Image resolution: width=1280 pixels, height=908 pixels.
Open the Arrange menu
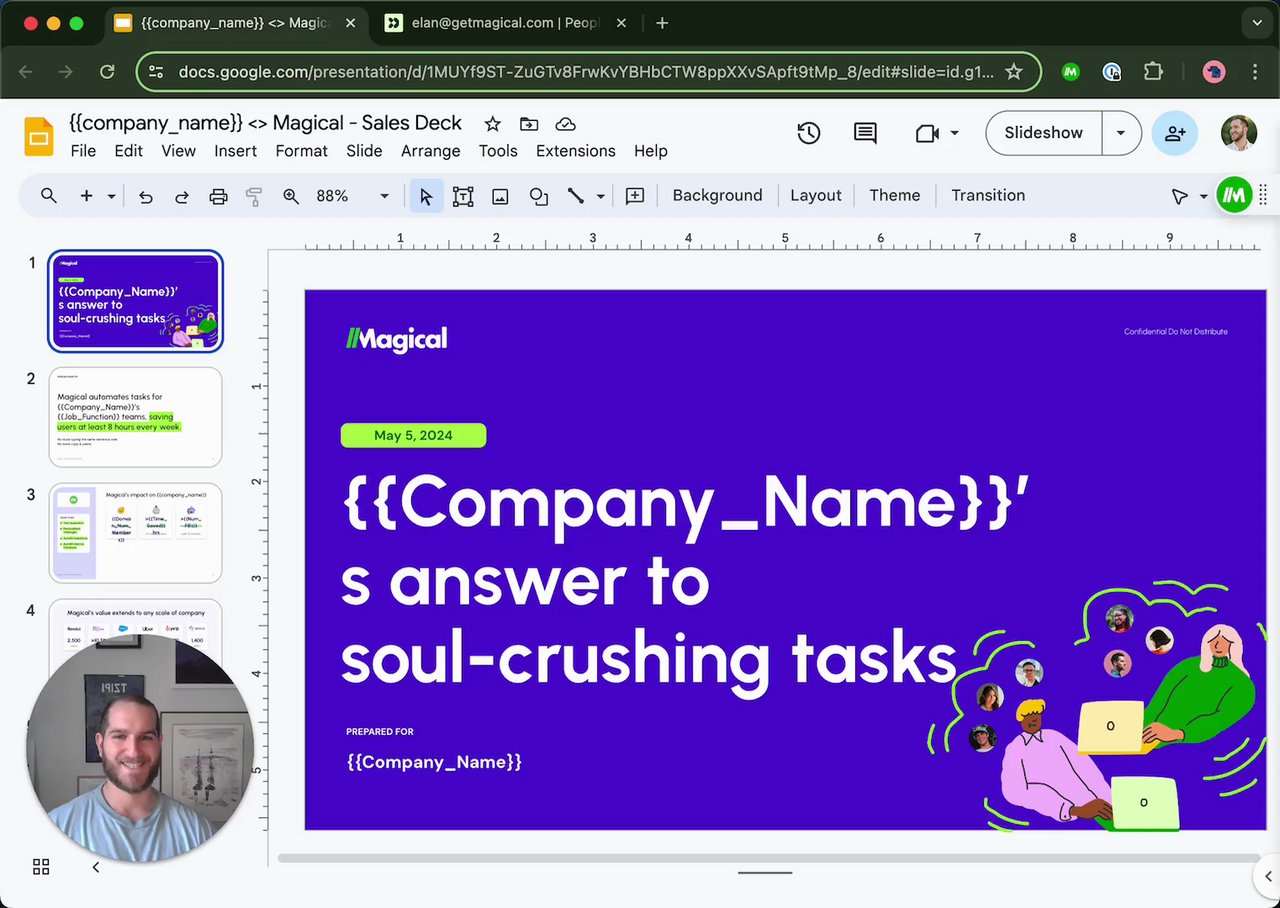click(430, 151)
